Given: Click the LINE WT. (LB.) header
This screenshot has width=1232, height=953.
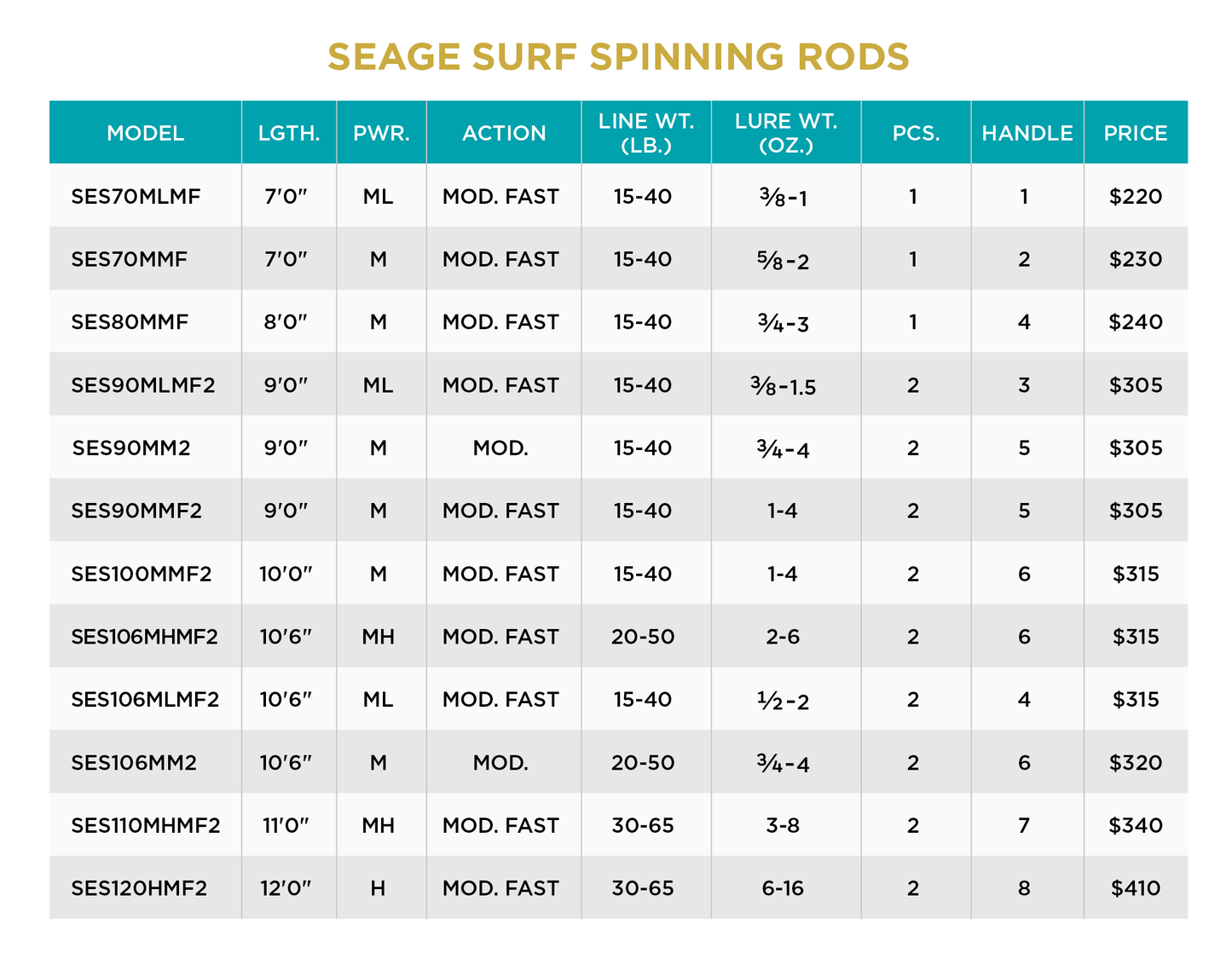Looking at the screenshot, I should pyautogui.click(x=646, y=133).
